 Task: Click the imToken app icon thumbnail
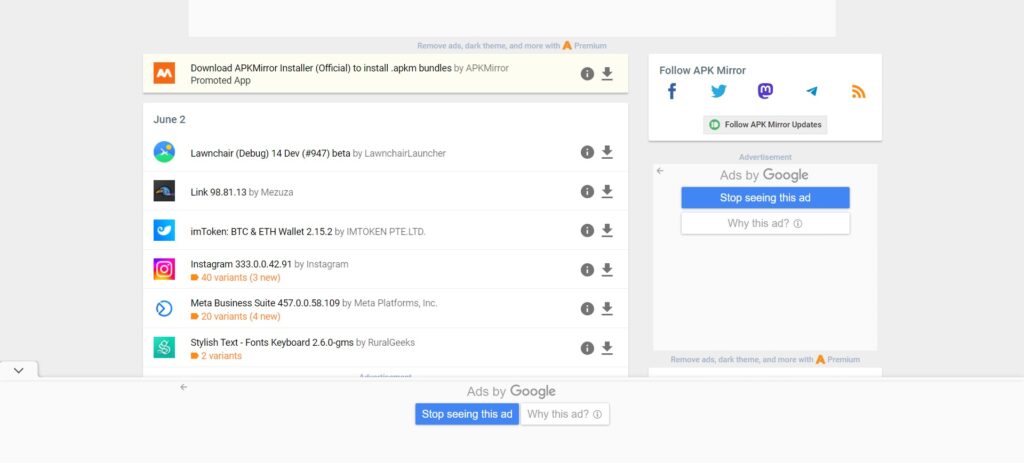coord(164,230)
